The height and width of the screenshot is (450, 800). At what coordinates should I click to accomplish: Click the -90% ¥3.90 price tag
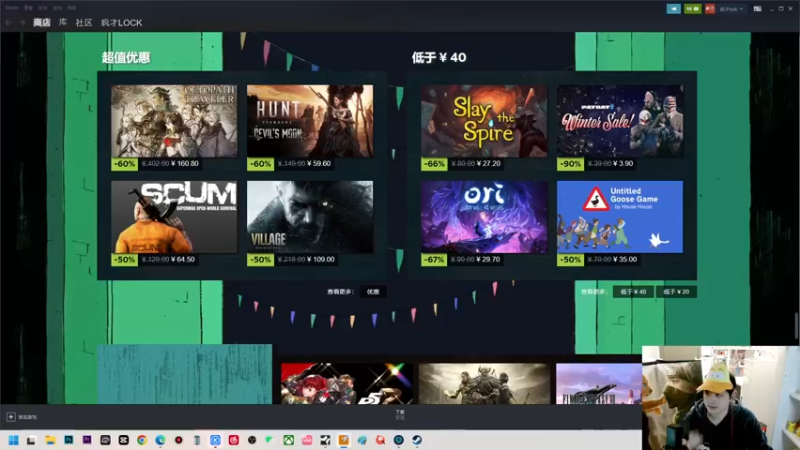[596, 164]
